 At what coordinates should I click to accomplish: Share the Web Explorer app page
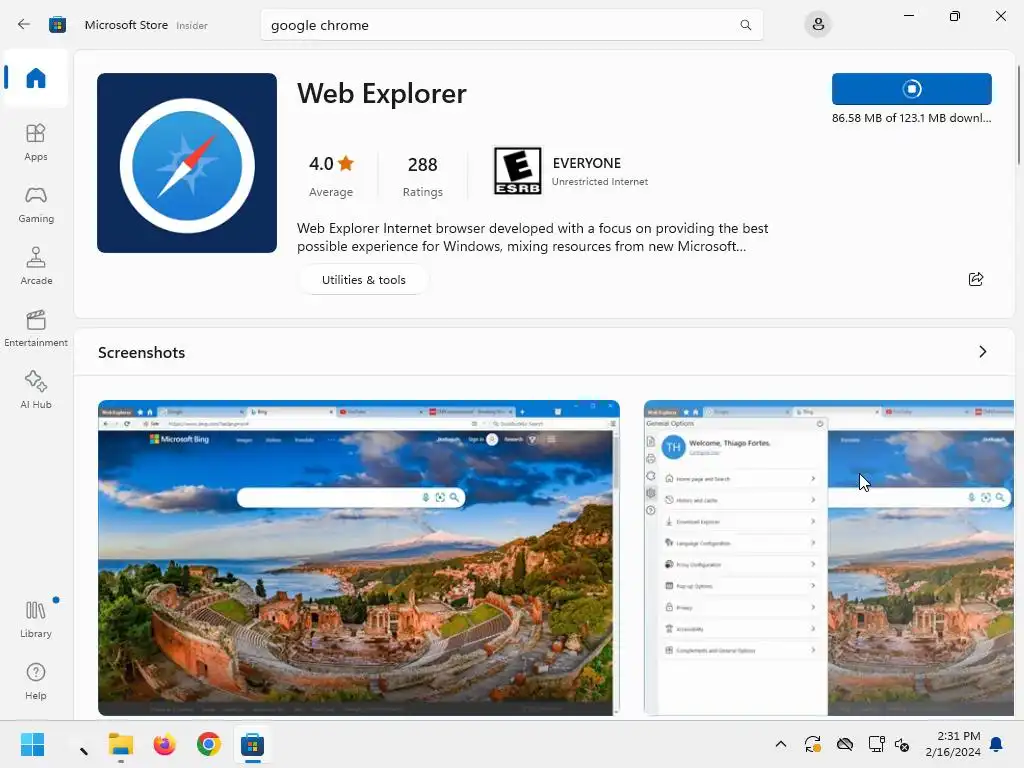(976, 280)
